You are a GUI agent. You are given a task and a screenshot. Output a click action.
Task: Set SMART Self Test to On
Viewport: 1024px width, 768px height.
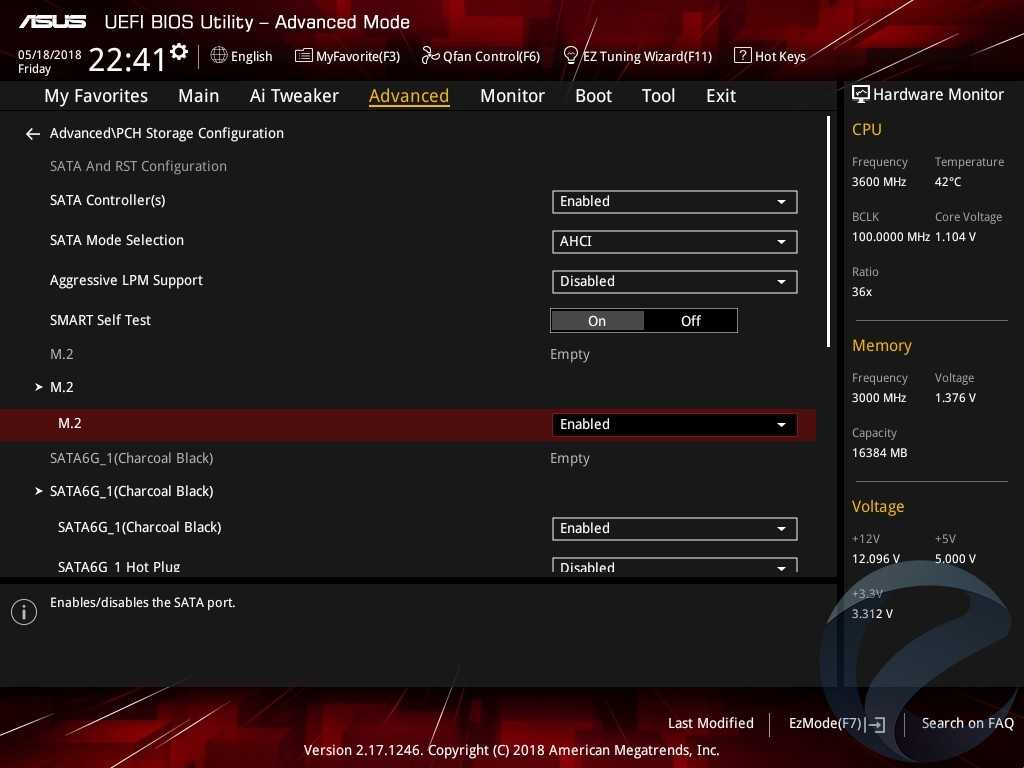tap(597, 321)
